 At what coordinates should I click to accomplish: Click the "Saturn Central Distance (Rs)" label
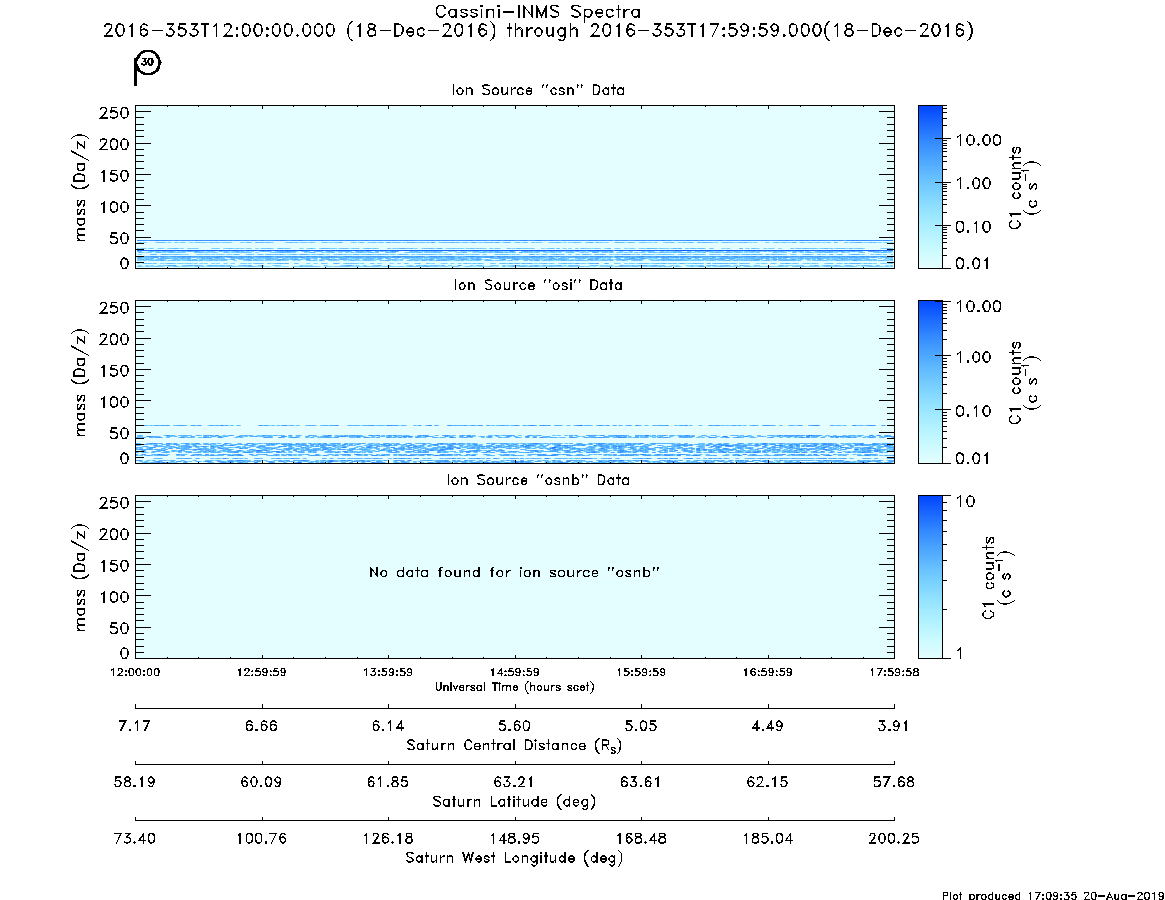click(514, 745)
